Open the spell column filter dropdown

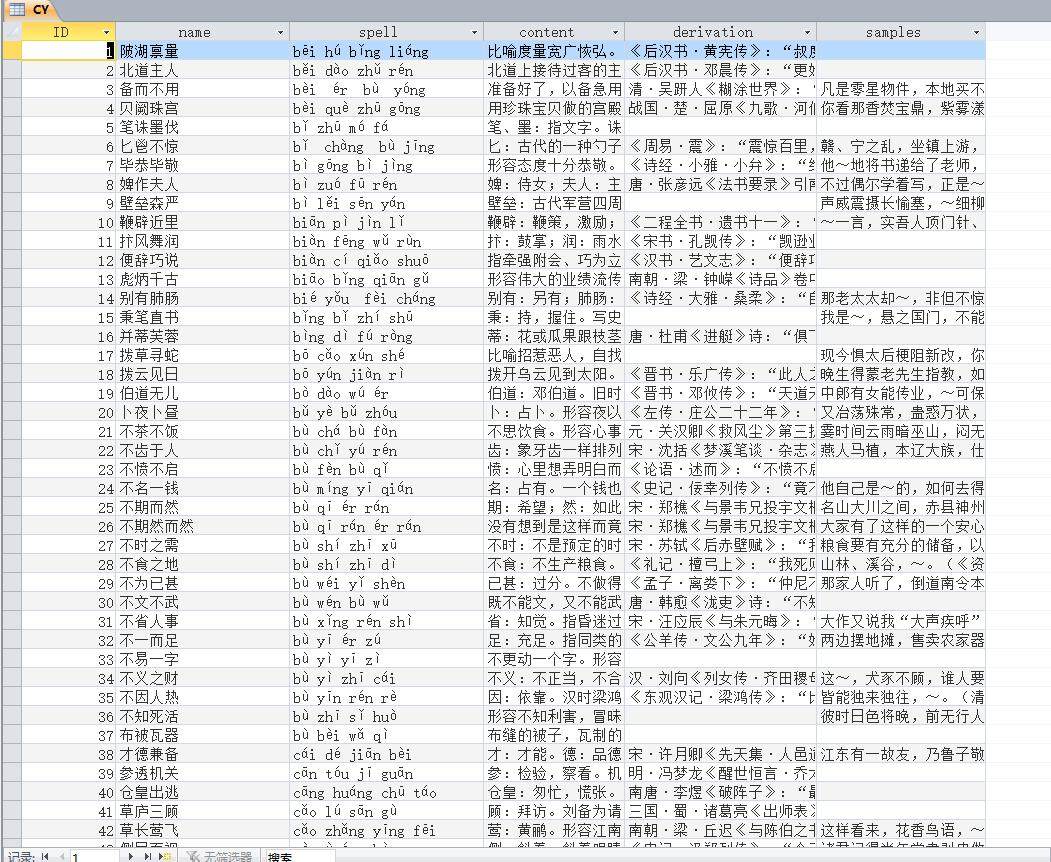pyautogui.click(x=476, y=31)
